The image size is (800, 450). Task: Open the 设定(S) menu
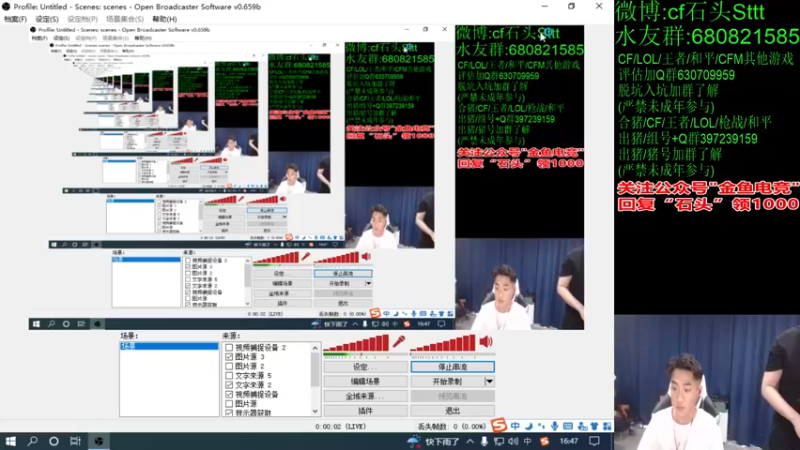coord(47,19)
